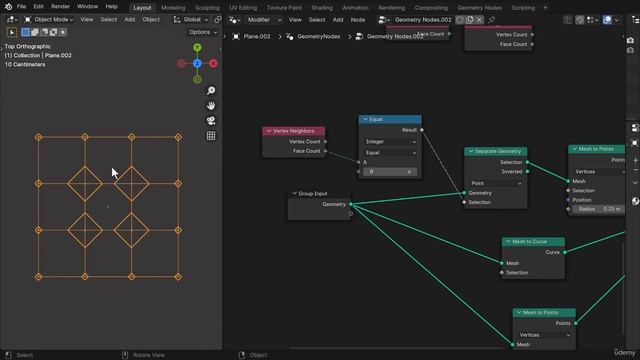Open the Window menu
The width and height of the screenshot is (640, 360).
pyautogui.click(x=87, y=7)
